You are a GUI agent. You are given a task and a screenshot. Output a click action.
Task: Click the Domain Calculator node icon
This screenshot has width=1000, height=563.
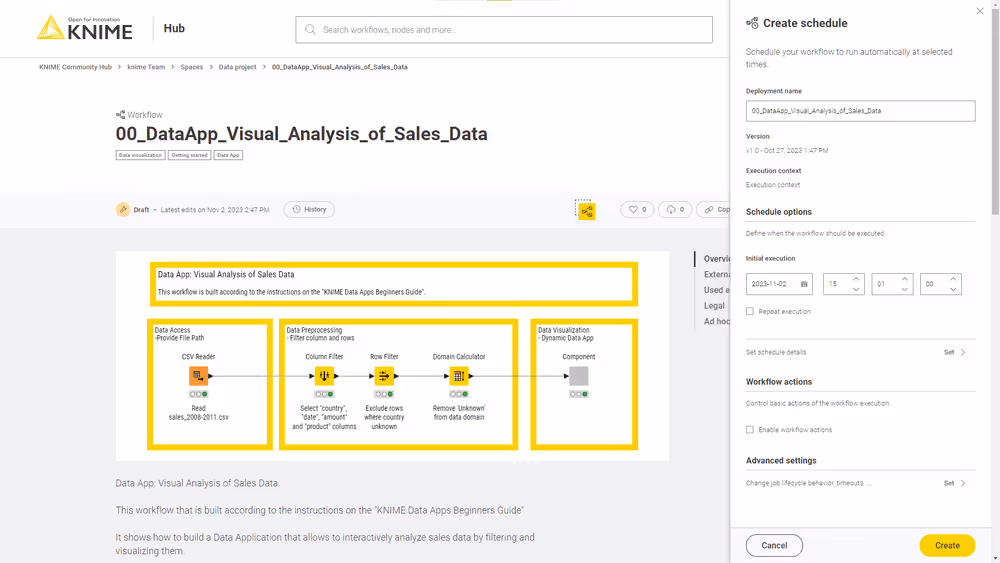(x=458, y=376)
